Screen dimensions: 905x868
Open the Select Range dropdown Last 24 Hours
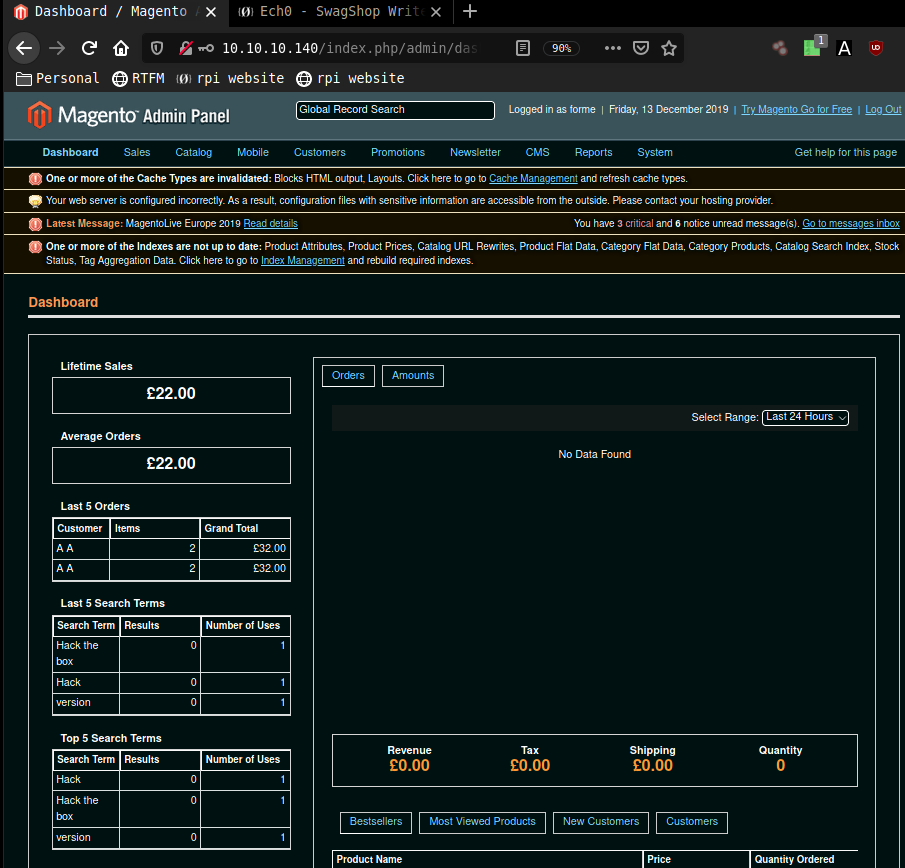pyautogui.click(x=805, y=417)
